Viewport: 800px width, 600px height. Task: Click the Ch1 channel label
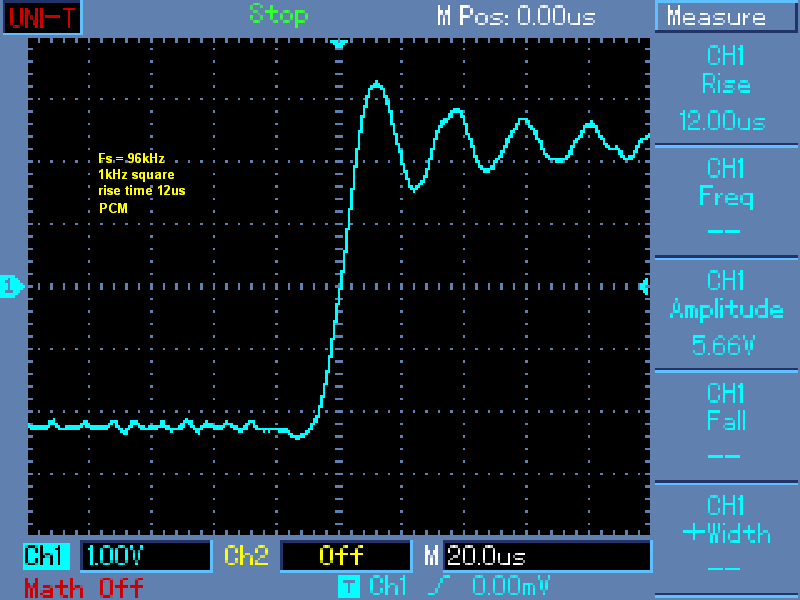coord(46,556)
